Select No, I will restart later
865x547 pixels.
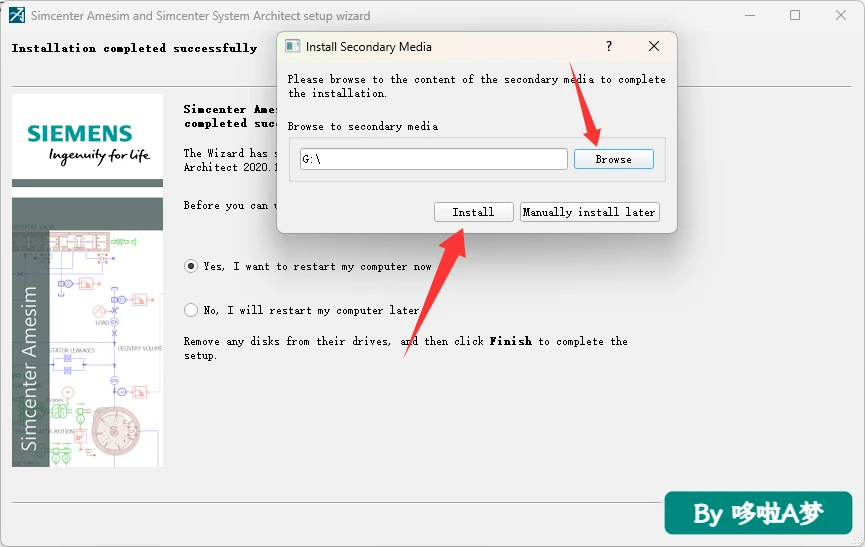point(191,310)
